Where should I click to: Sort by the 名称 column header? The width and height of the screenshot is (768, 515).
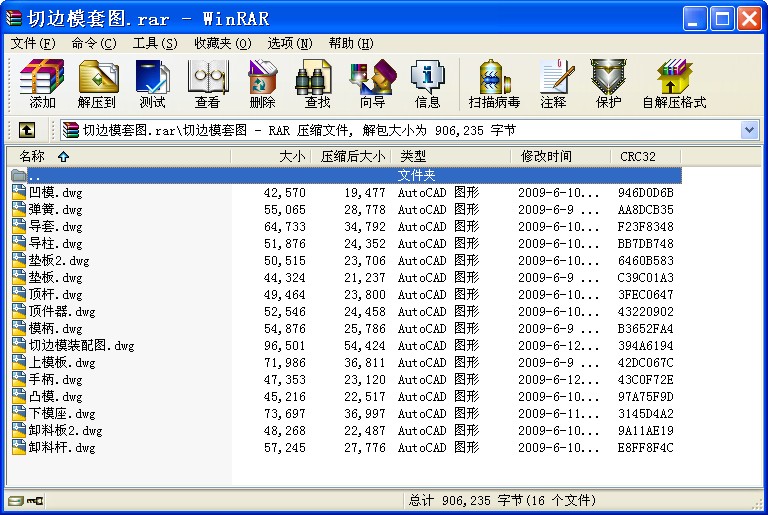[120, 156]
